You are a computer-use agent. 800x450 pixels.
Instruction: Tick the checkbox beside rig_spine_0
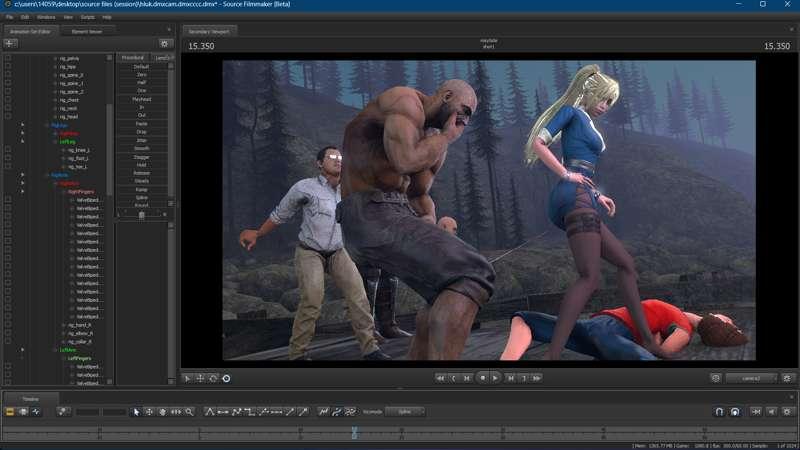pos(8,75)
